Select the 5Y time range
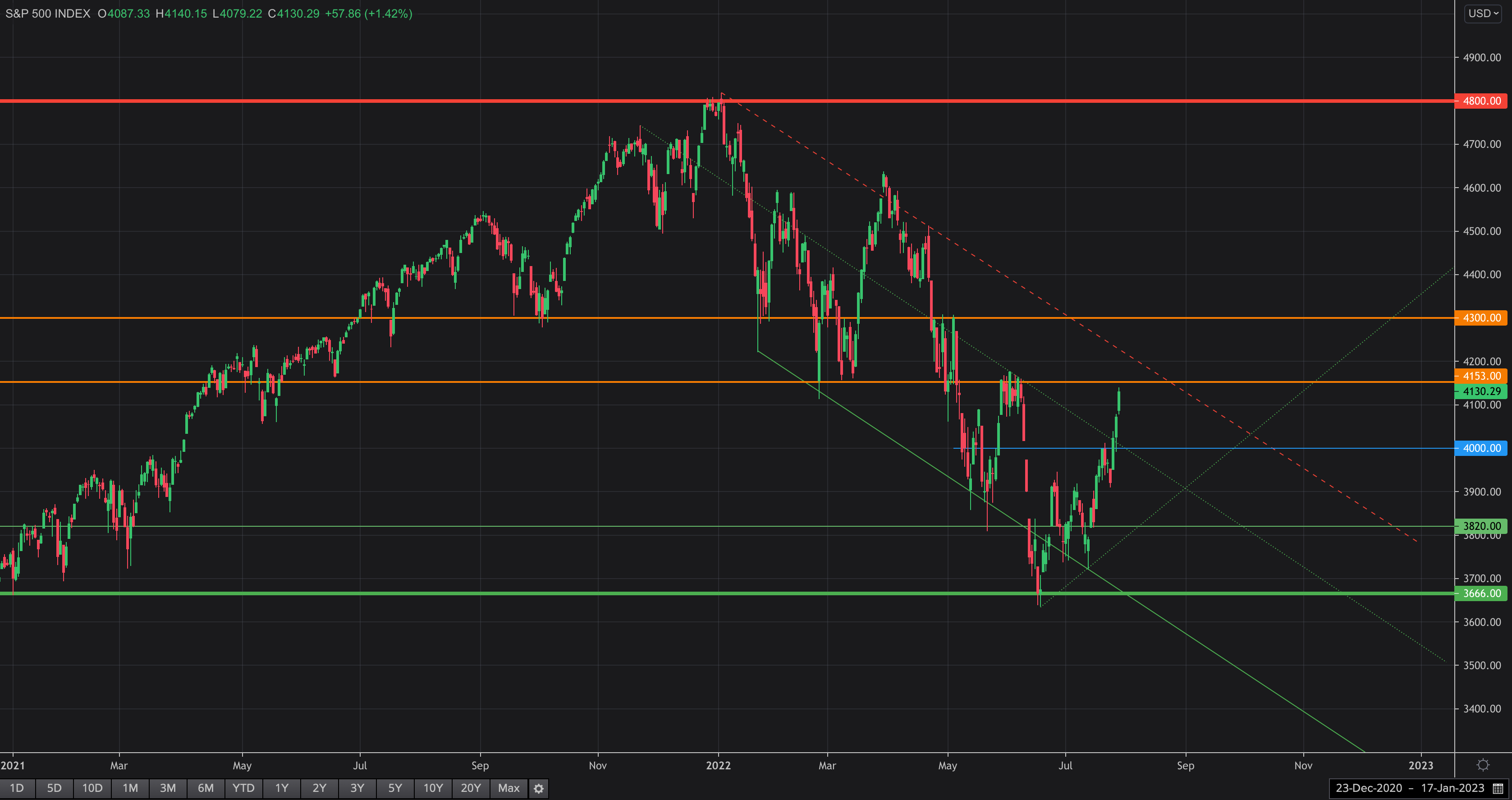Screen dimensions: 1512x800 pyautogui.click(x=395, y=788)
